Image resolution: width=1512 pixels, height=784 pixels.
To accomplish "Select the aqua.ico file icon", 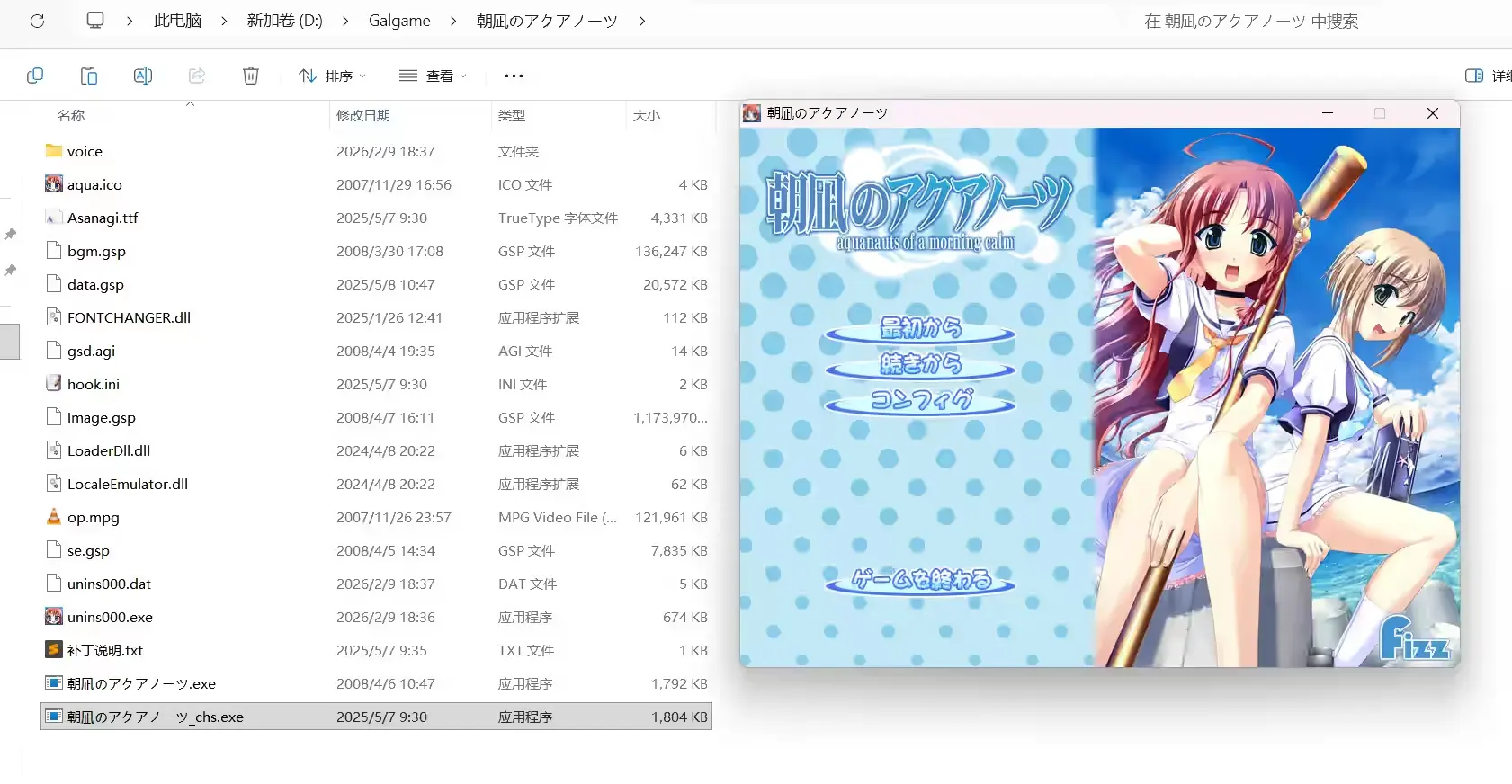I will [x=54, y=184].
